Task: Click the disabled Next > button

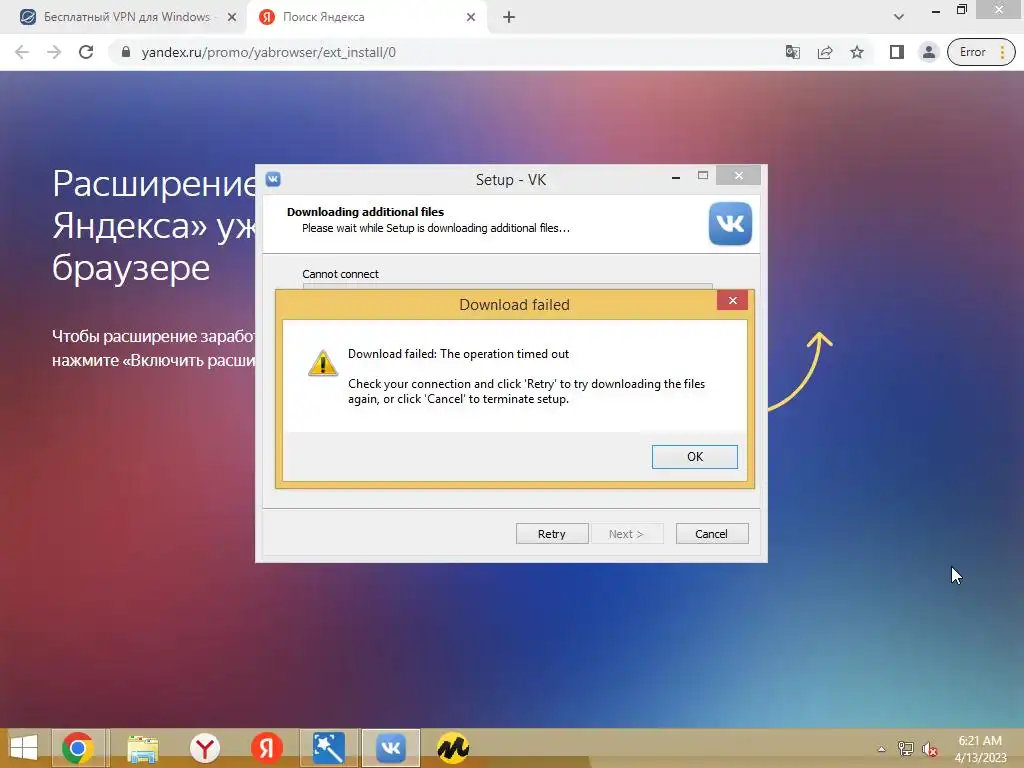Action: 626,534
